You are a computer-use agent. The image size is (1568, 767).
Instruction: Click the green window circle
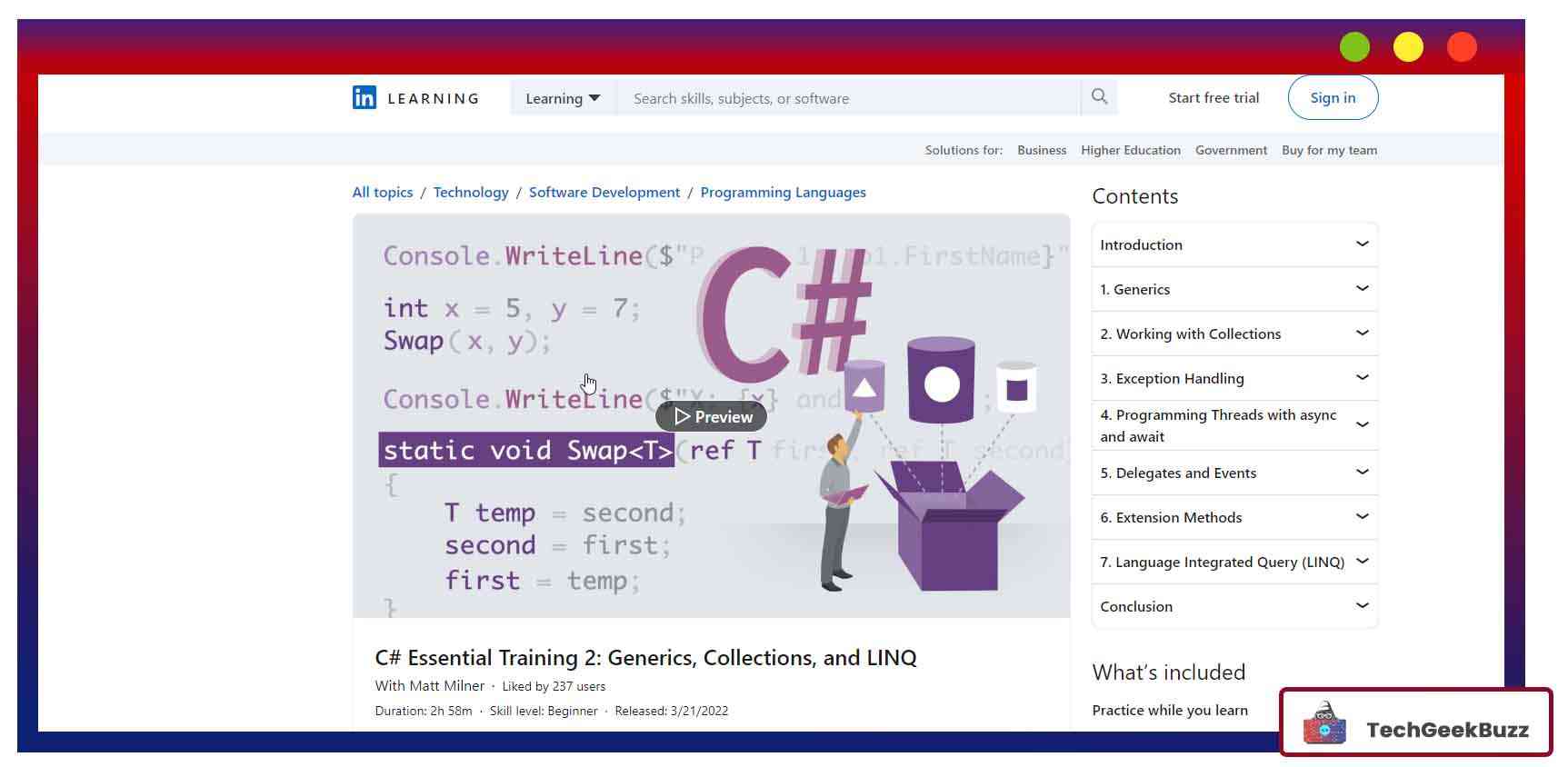1354,47
